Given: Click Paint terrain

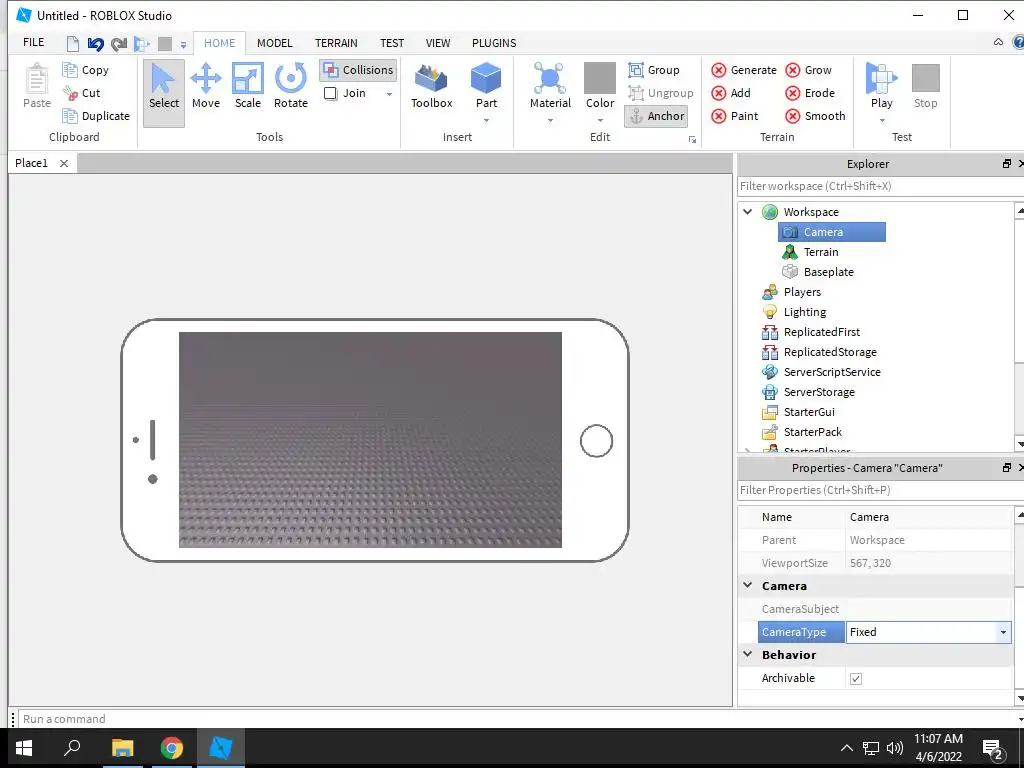Looking at the screenshot, I should point(735,116).
